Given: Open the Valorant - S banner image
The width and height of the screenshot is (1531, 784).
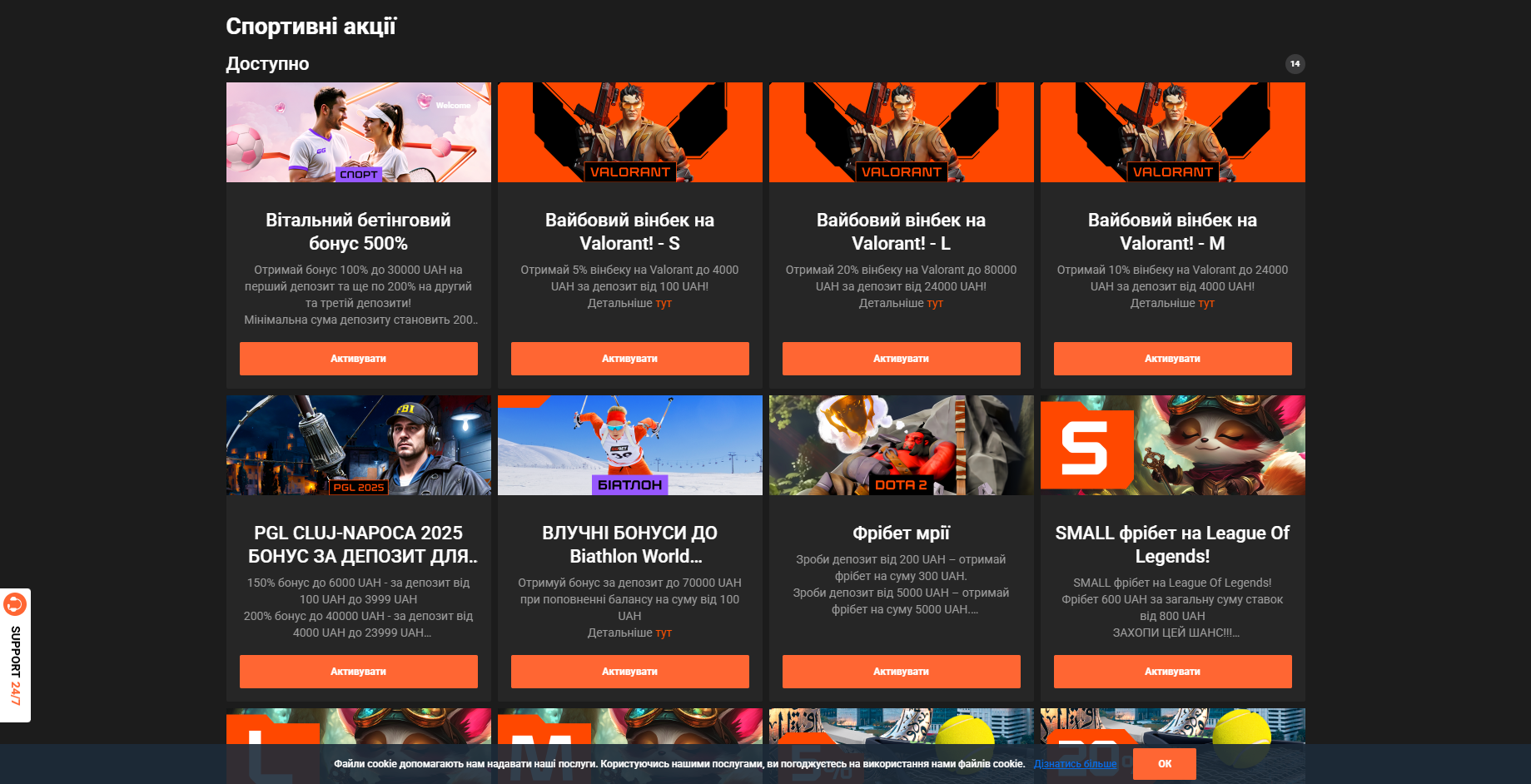Looking at the screenshot, I should (629, 132).
